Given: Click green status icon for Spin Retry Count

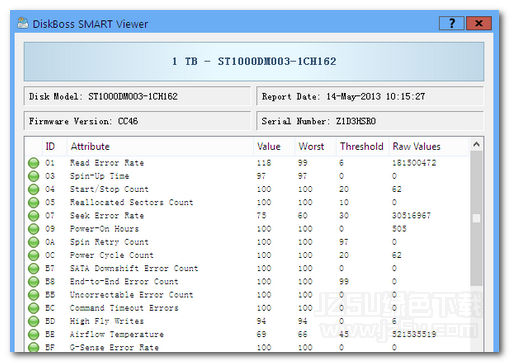Looking at the screenshot, I should point(33,242).
